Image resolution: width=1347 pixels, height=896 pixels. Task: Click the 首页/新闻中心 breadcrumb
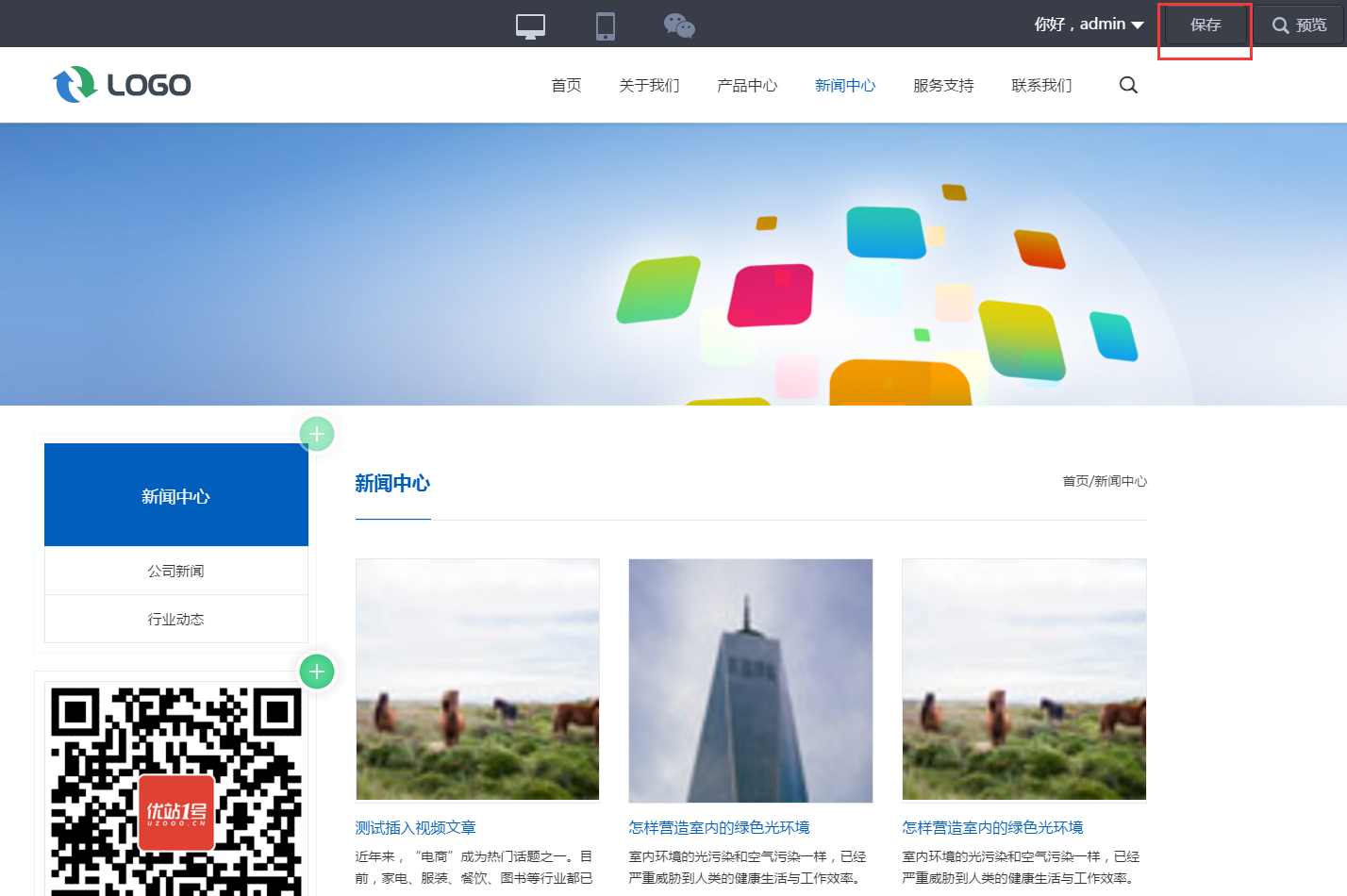point(1105,481)
